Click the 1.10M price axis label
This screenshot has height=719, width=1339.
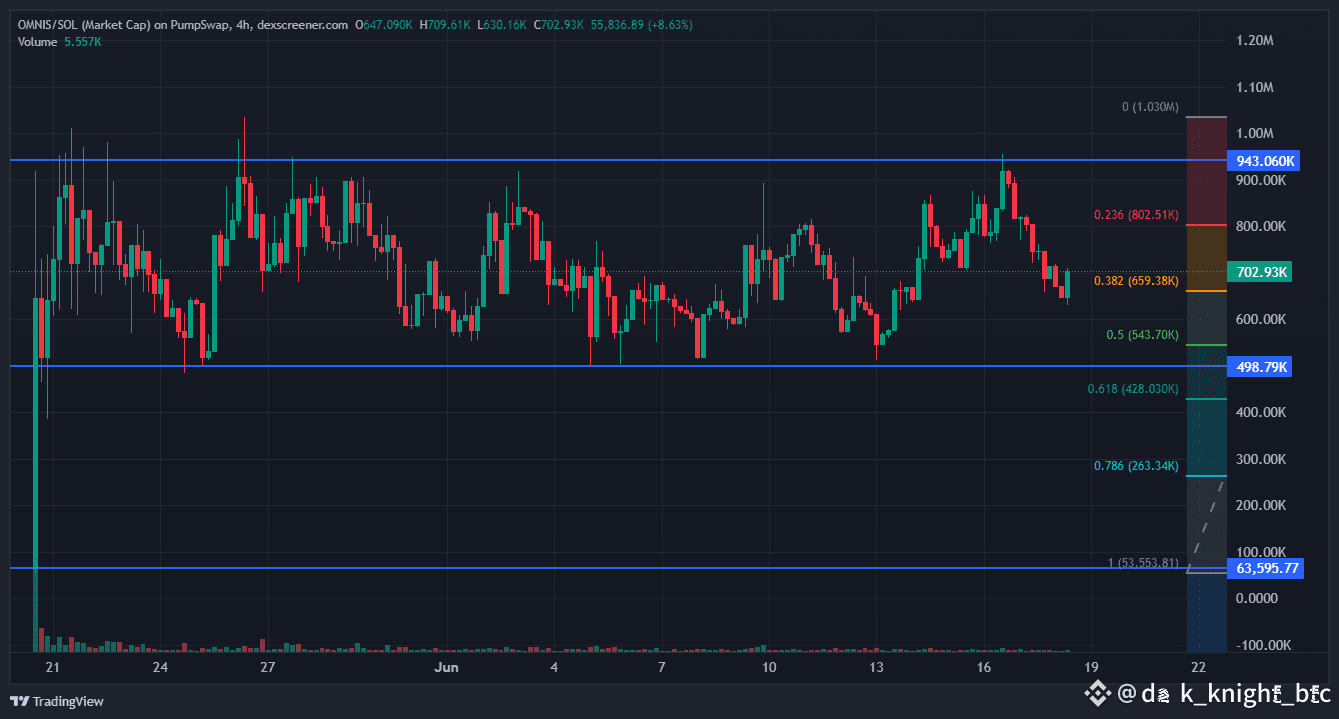1254,88
